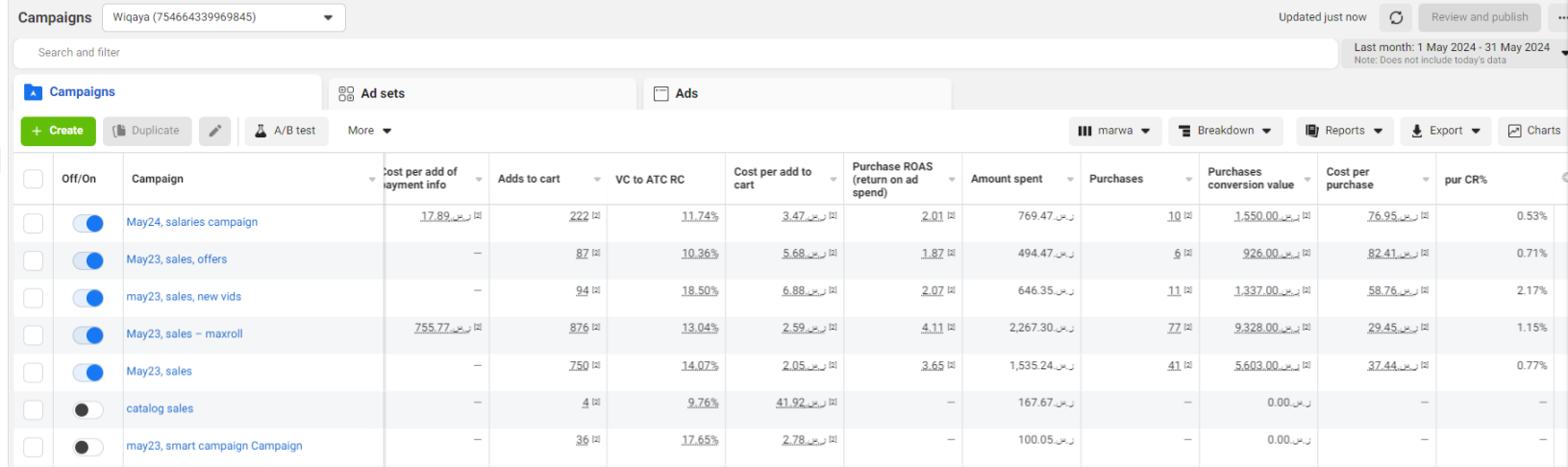Click the refresh data icon
Viewport: 1568px width, 467px height.
click(x=1396, y=17)
